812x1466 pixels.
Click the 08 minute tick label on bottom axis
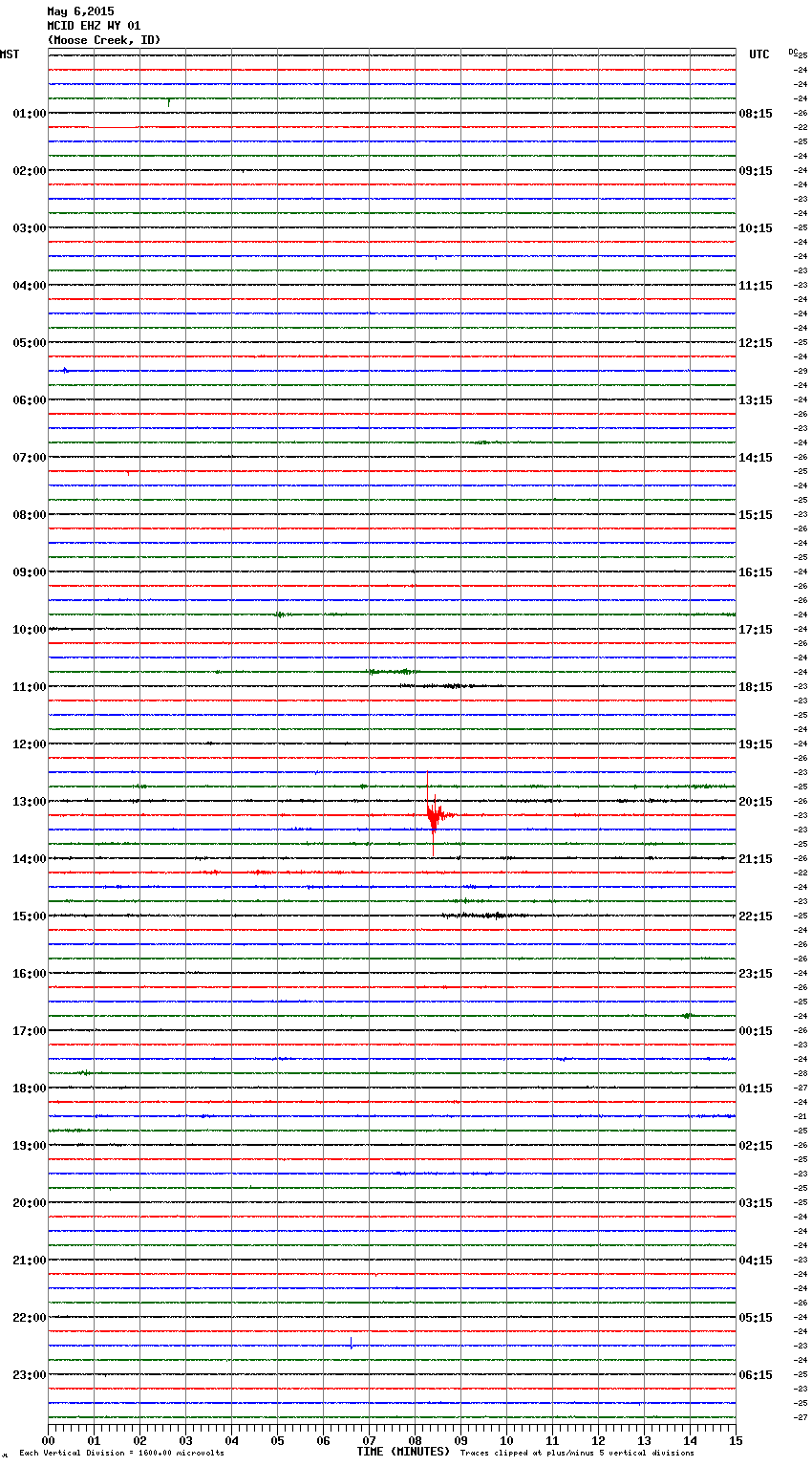click(x=415, y=1440)
